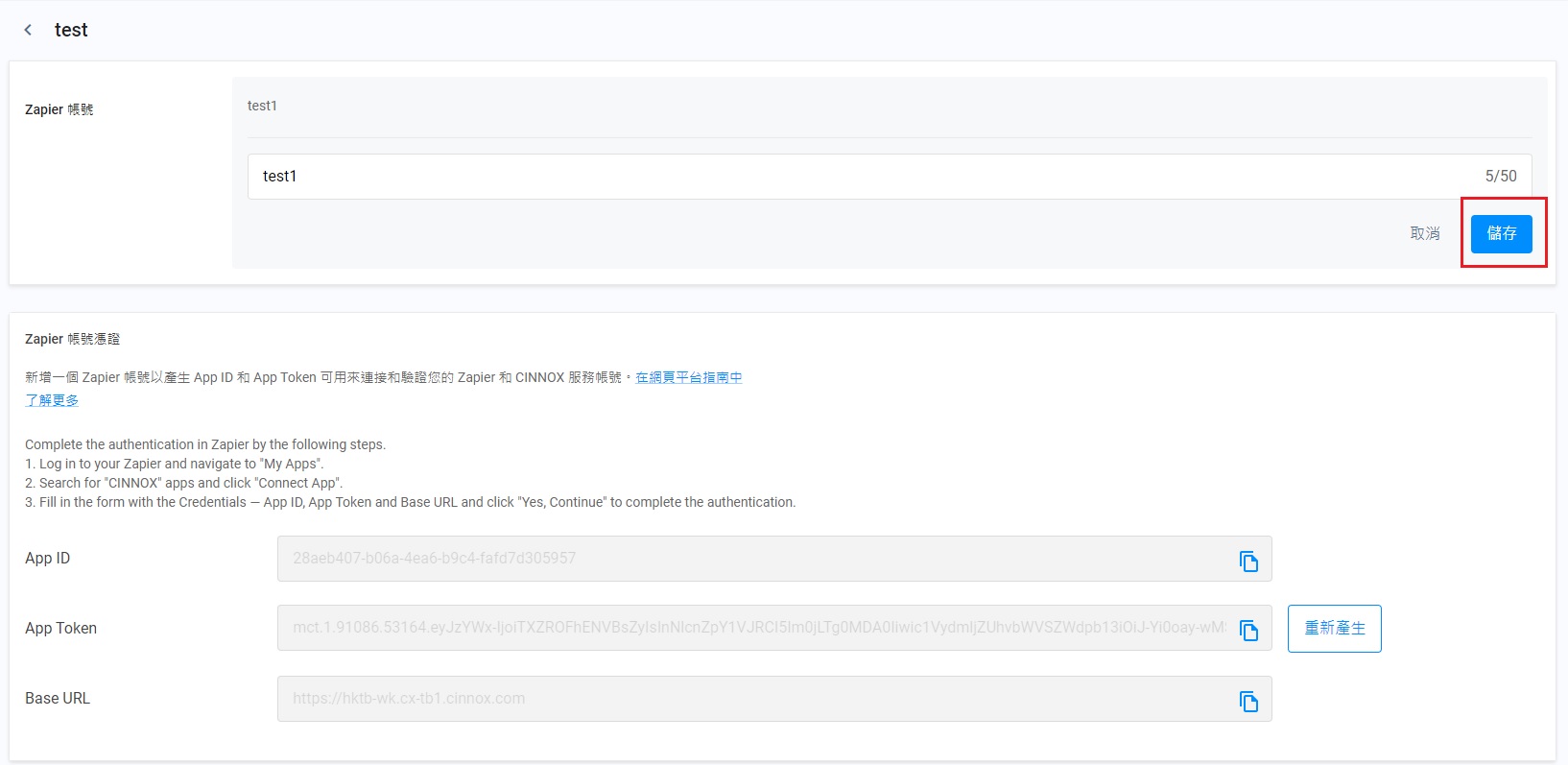Click the Zapier 帳號 label
The height and width of the screenshot is (765, 1568).
click(59, 109)
